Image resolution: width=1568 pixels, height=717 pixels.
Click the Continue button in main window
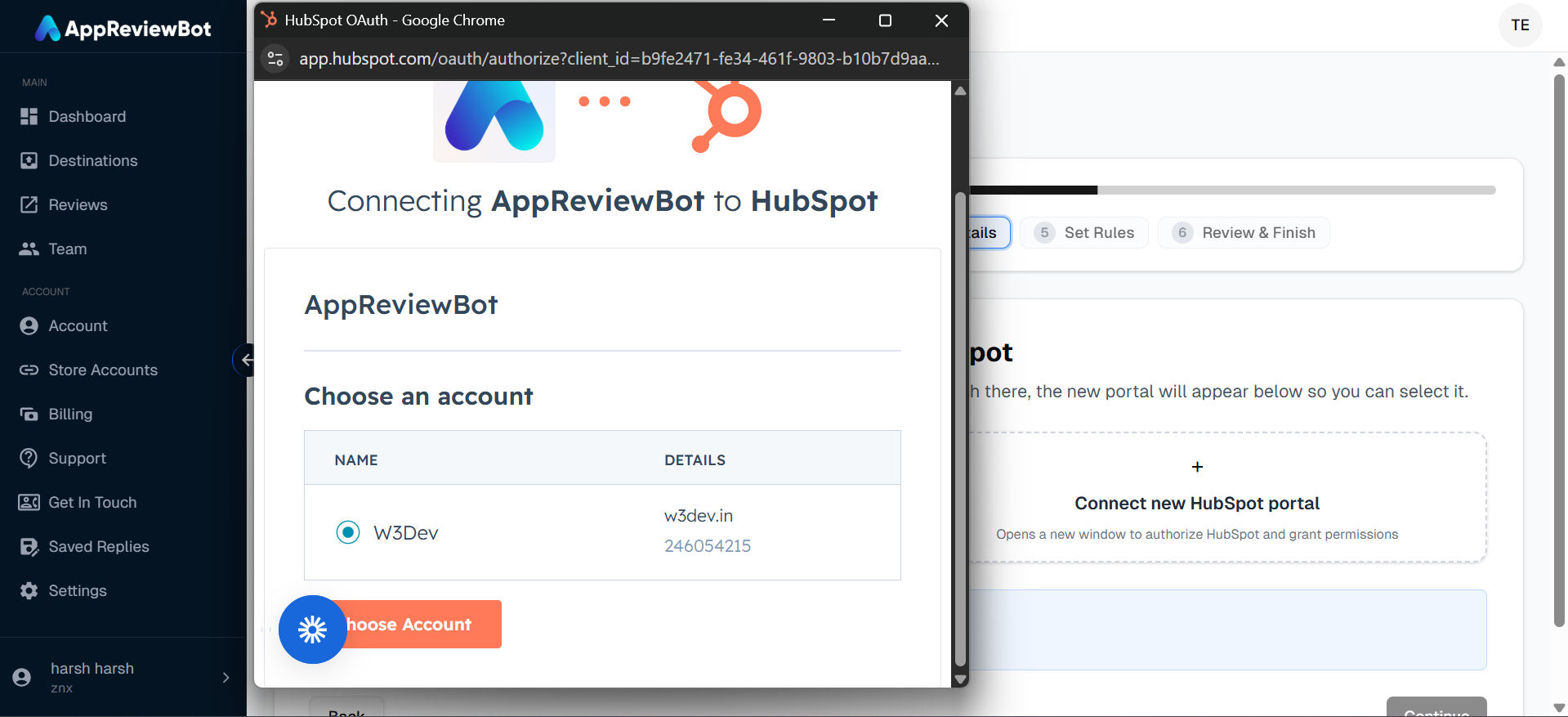1436,707
